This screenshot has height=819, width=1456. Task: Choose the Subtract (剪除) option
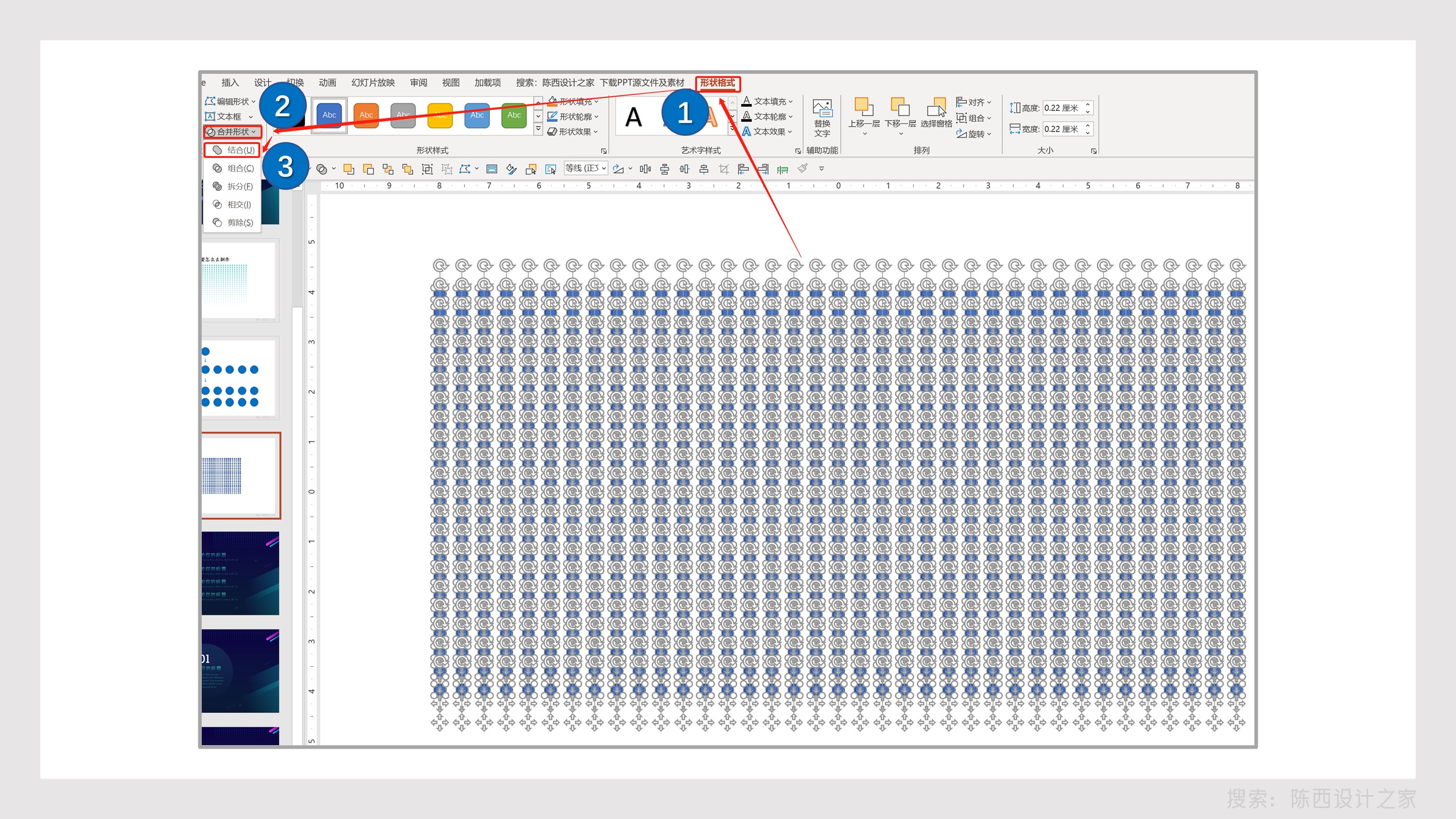tap(233, 222)
